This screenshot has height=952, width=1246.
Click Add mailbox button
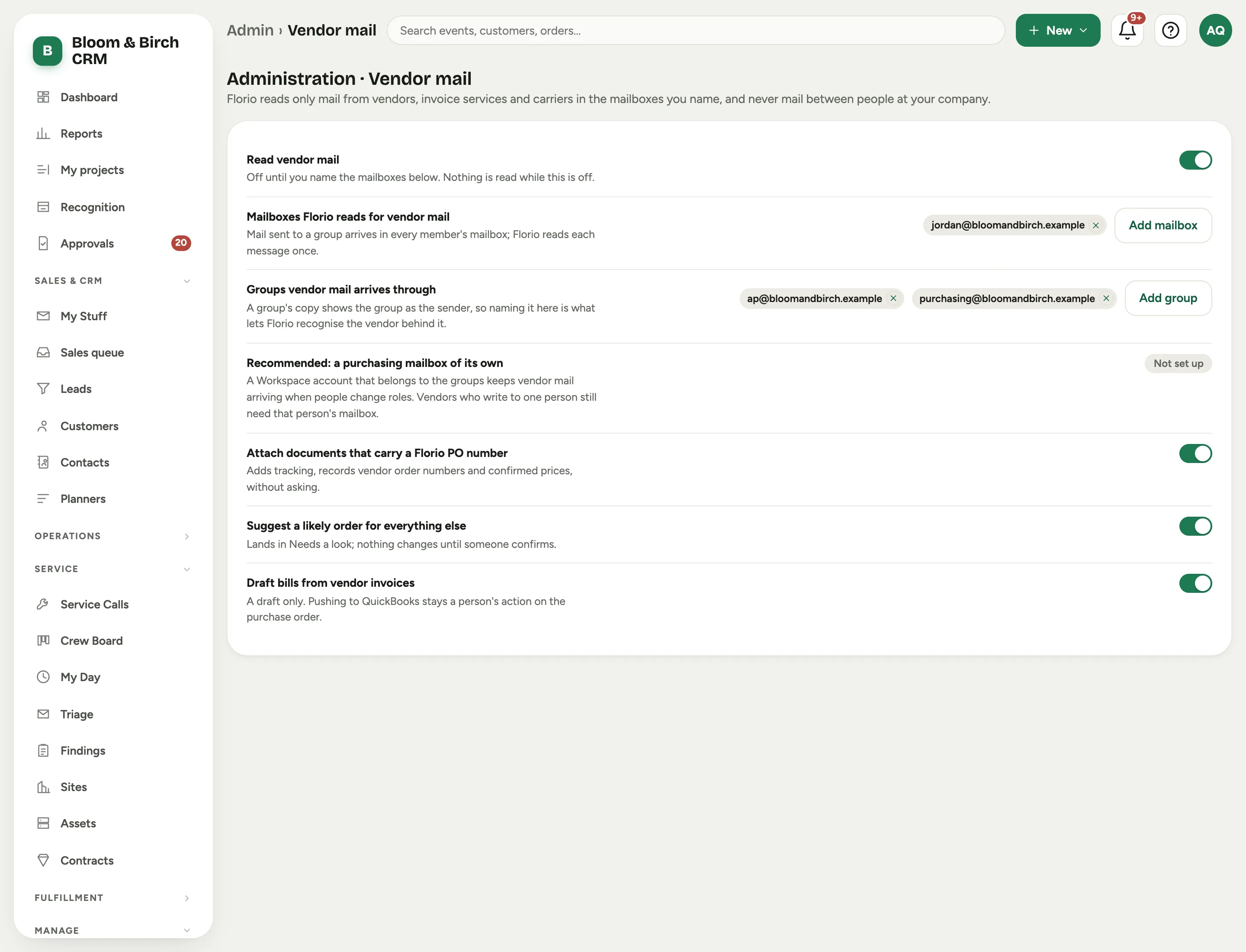point(1163,225)
